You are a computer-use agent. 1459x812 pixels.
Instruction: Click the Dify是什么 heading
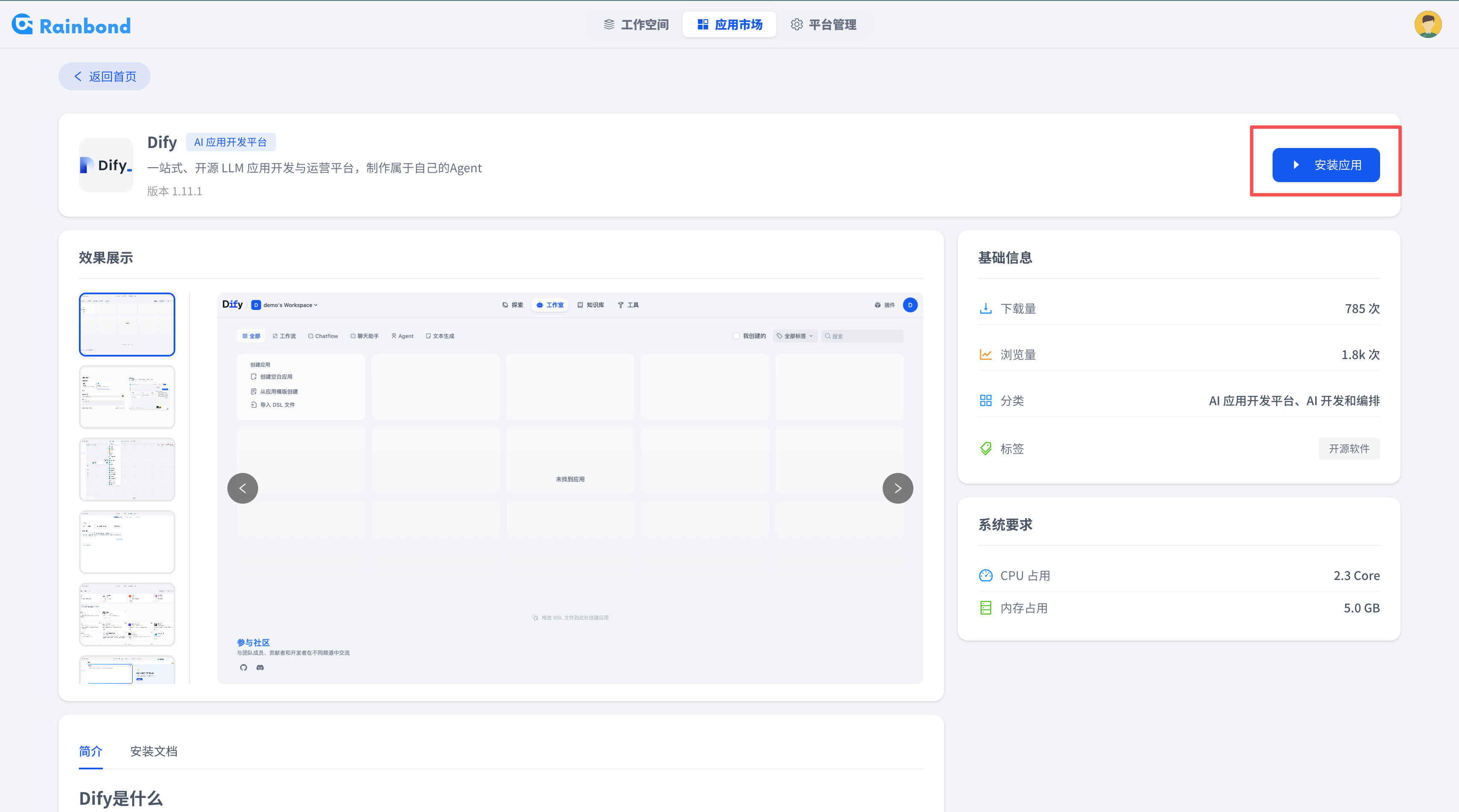click(121, 798)
